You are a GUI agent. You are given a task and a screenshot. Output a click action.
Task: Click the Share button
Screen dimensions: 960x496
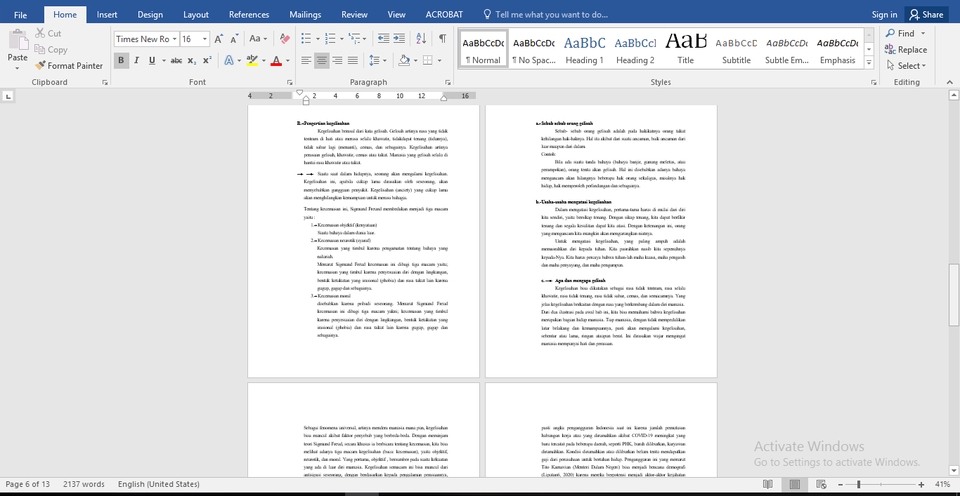pos(926,15)
